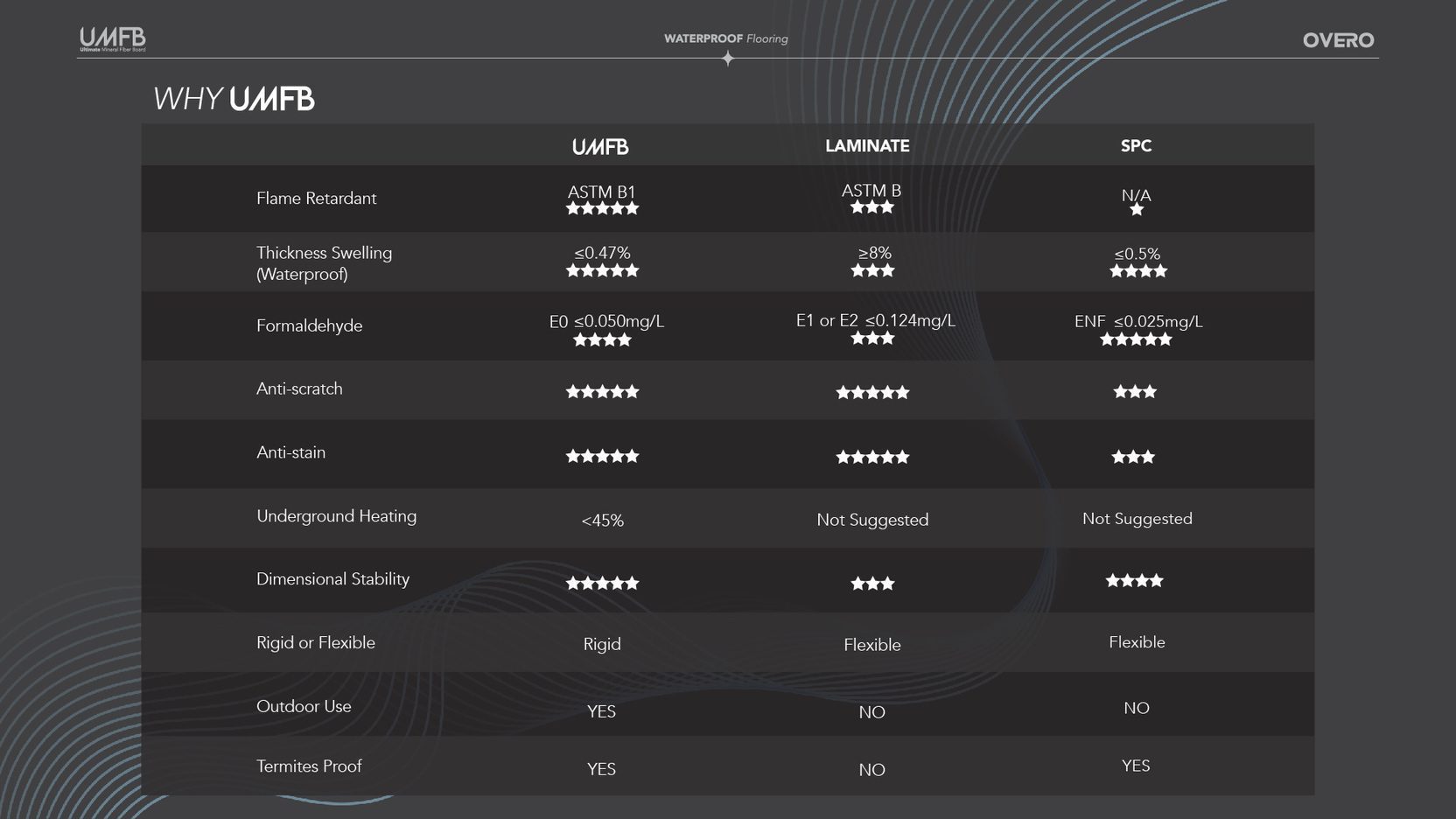Select the Flame Retardant row label
1456x819 pixels.
tap(316, 199)
